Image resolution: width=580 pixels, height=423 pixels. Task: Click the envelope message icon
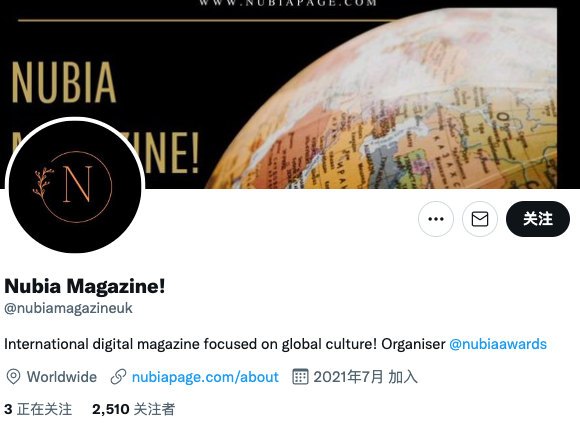click(480, 219)
